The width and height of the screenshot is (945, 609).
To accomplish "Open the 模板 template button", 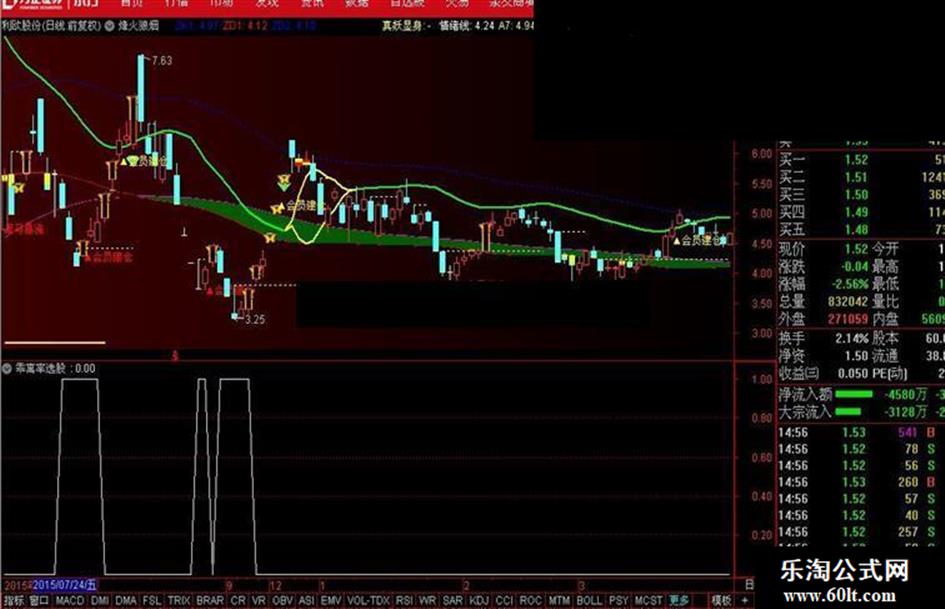I will (x=721, y=601).
